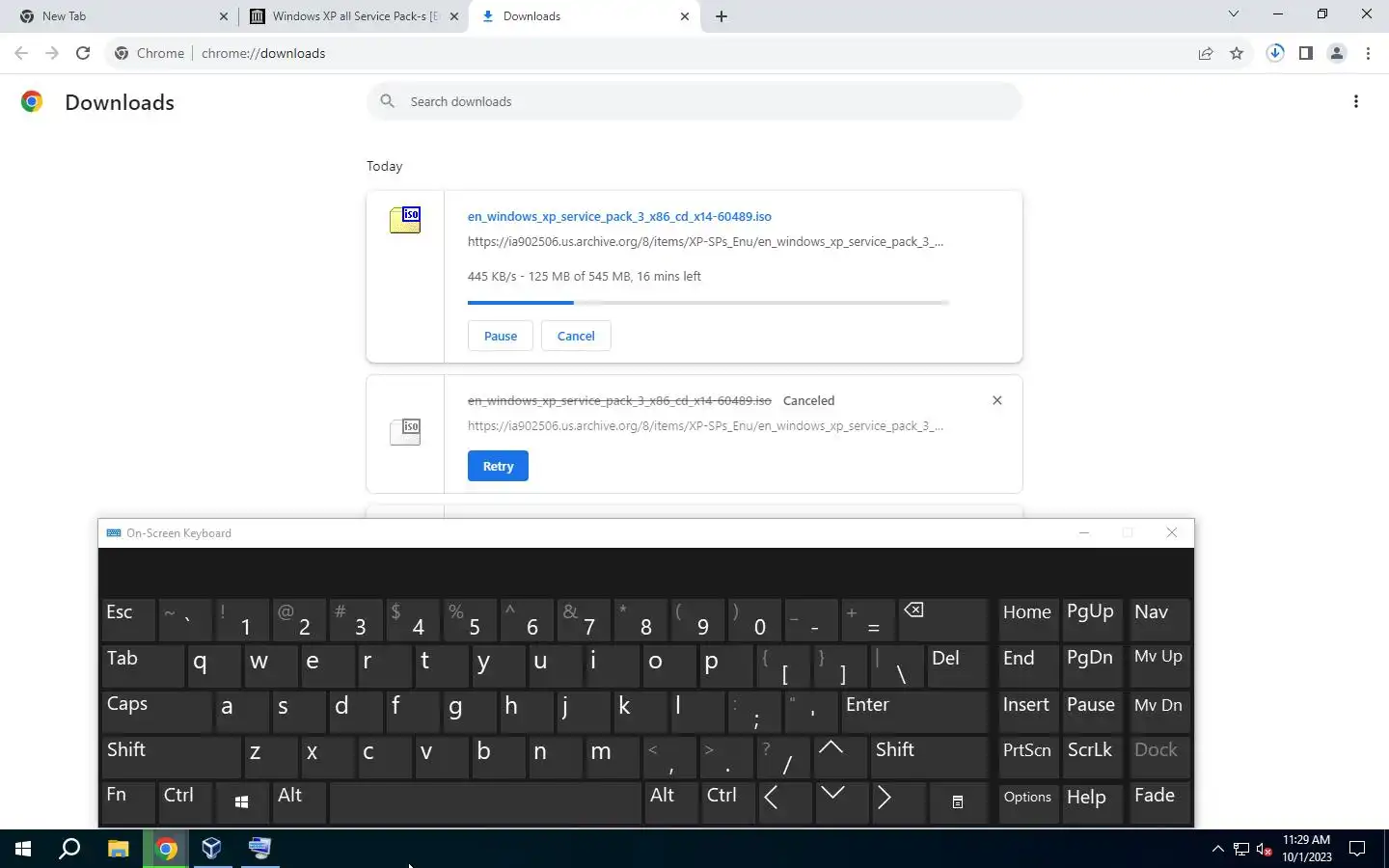Switch to the New Tab tab
Image resolution: width=1389 pixels, height=868 pixels.
click(x=120, y=16)
